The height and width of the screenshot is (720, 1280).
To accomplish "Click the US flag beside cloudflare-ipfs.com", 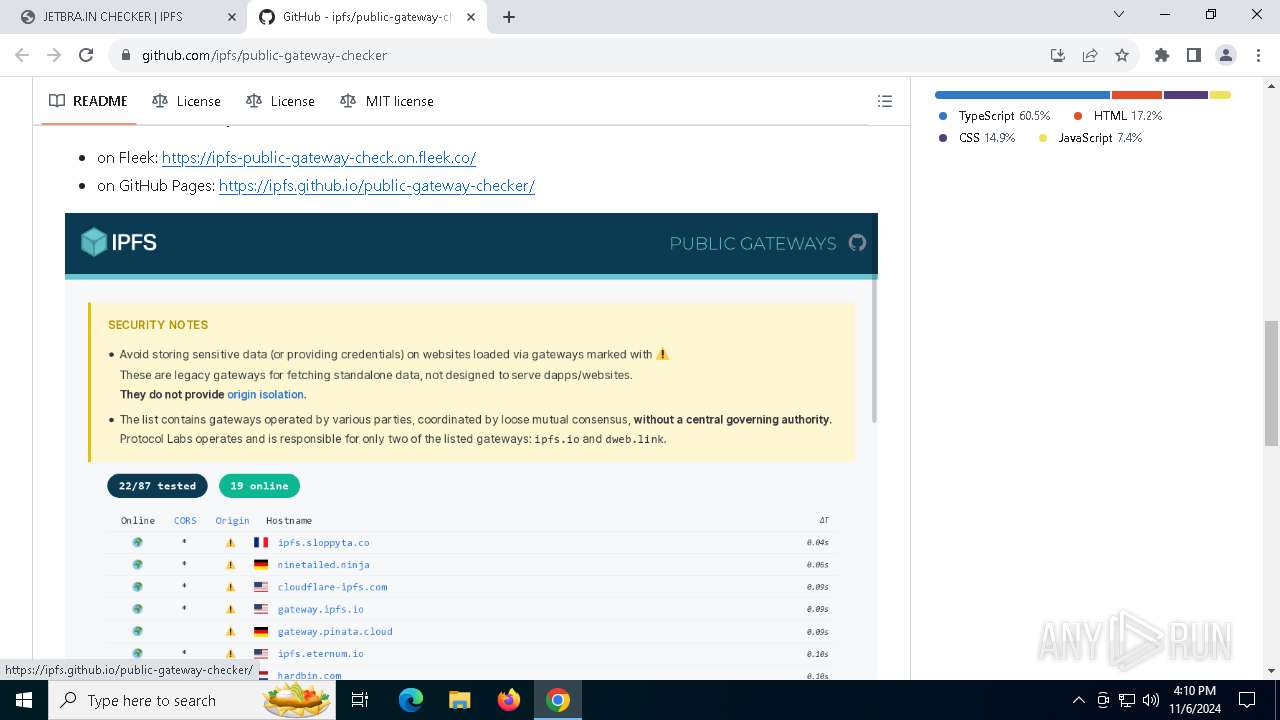I will click(x=261, y=587).
